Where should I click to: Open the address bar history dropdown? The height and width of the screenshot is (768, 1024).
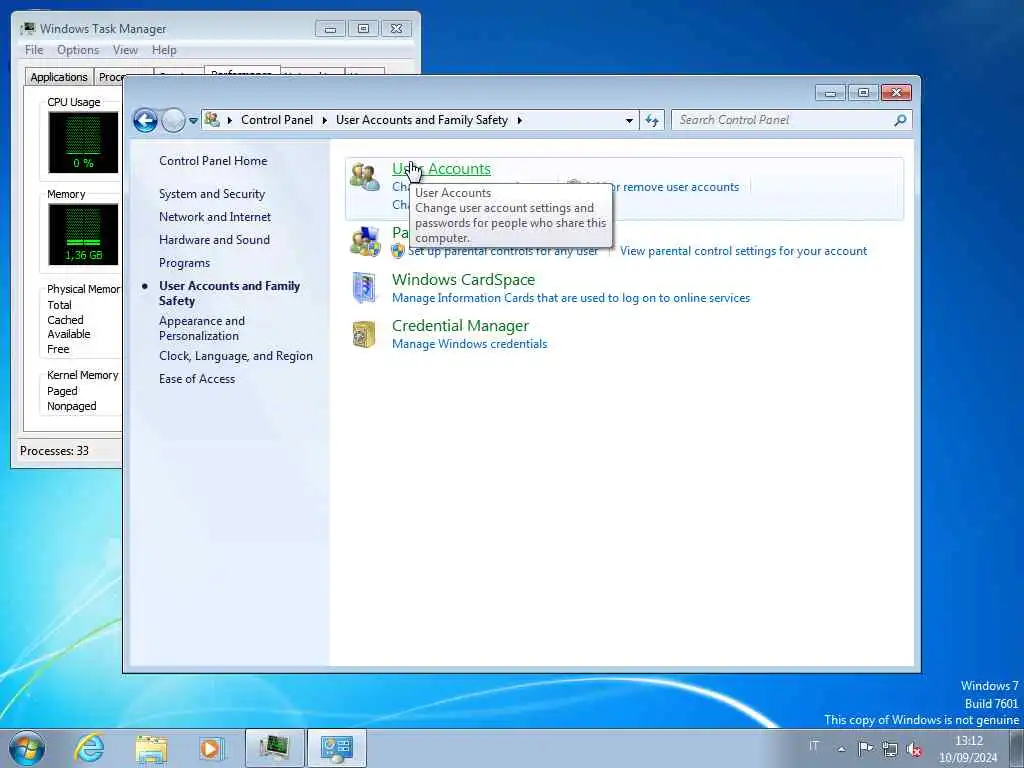point(629,120)
